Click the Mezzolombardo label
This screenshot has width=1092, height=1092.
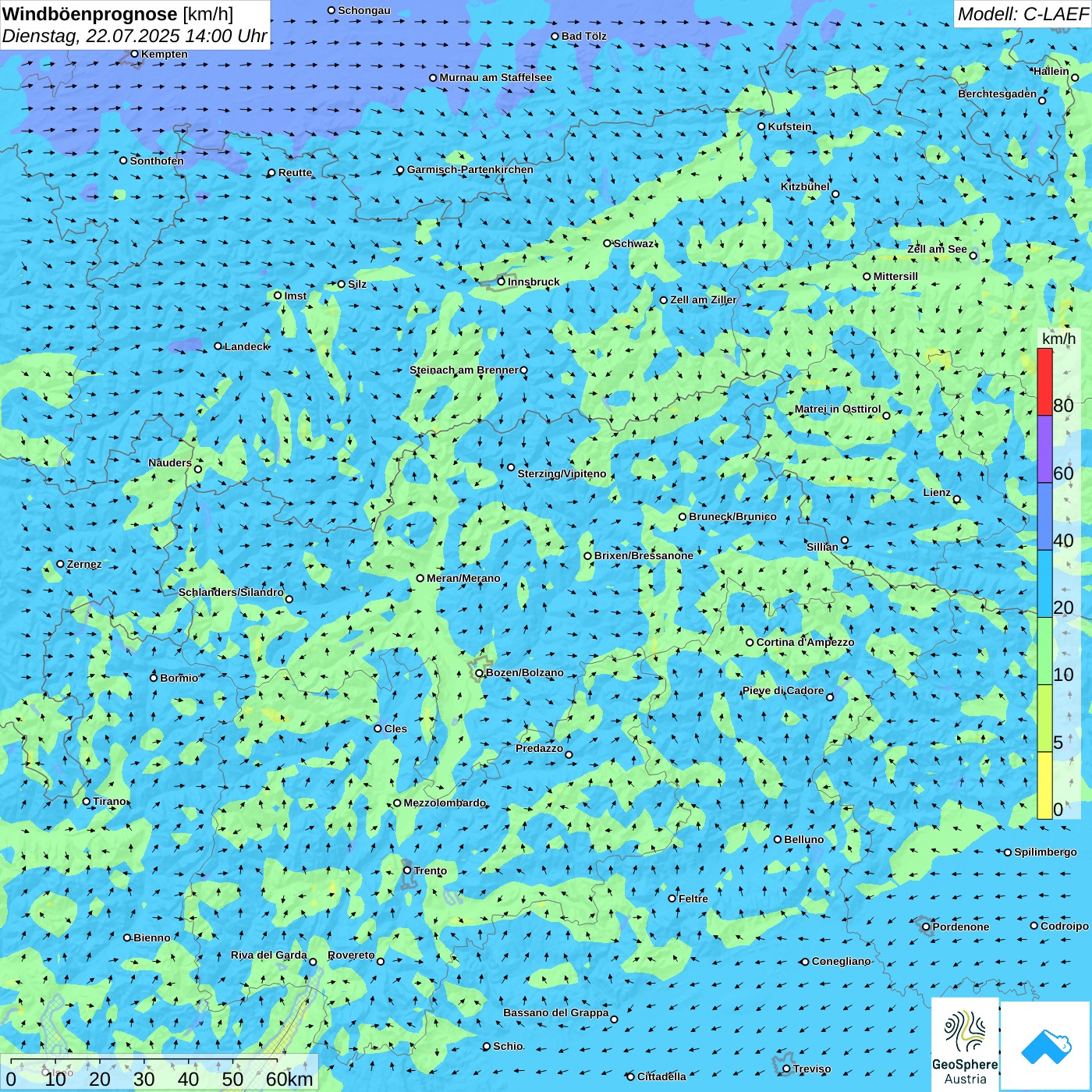click(445, 803)
